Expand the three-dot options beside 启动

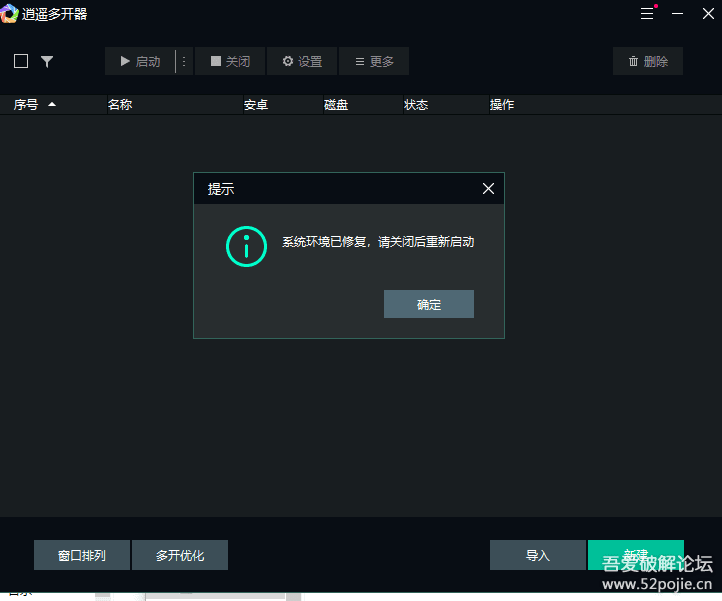click(x=184, y=61)
